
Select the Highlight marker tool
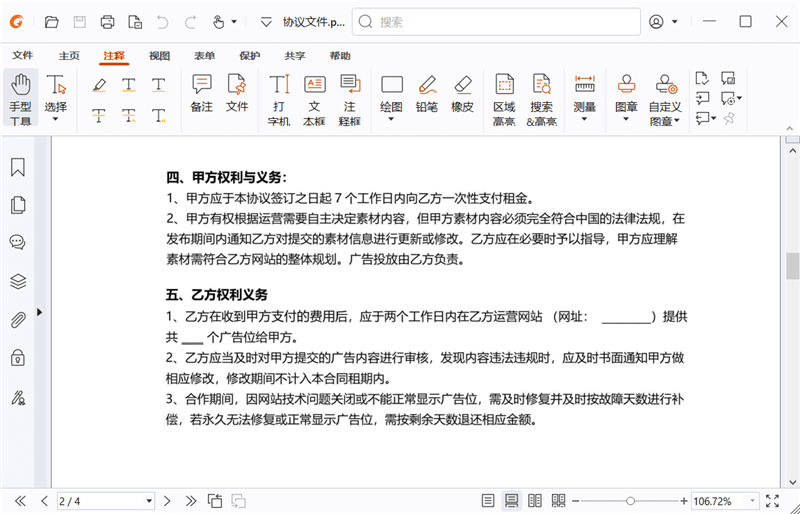(x=99, y=85)
